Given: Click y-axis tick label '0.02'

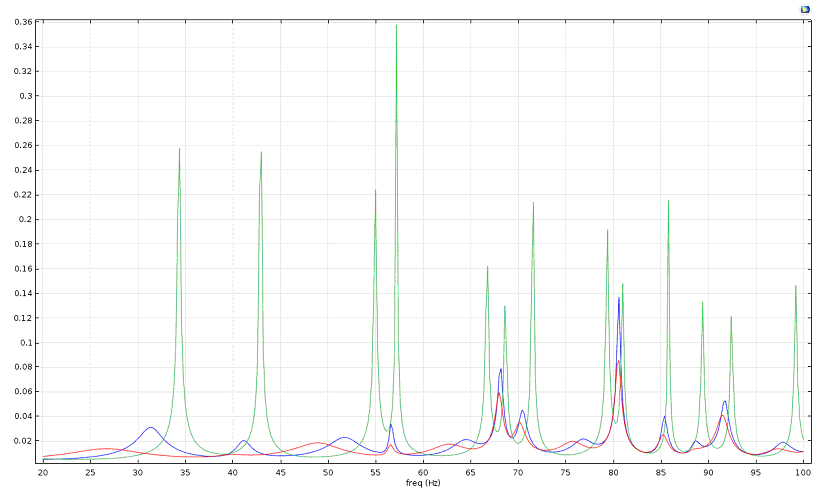Looking at the screenshot, I should click(23, 441).
